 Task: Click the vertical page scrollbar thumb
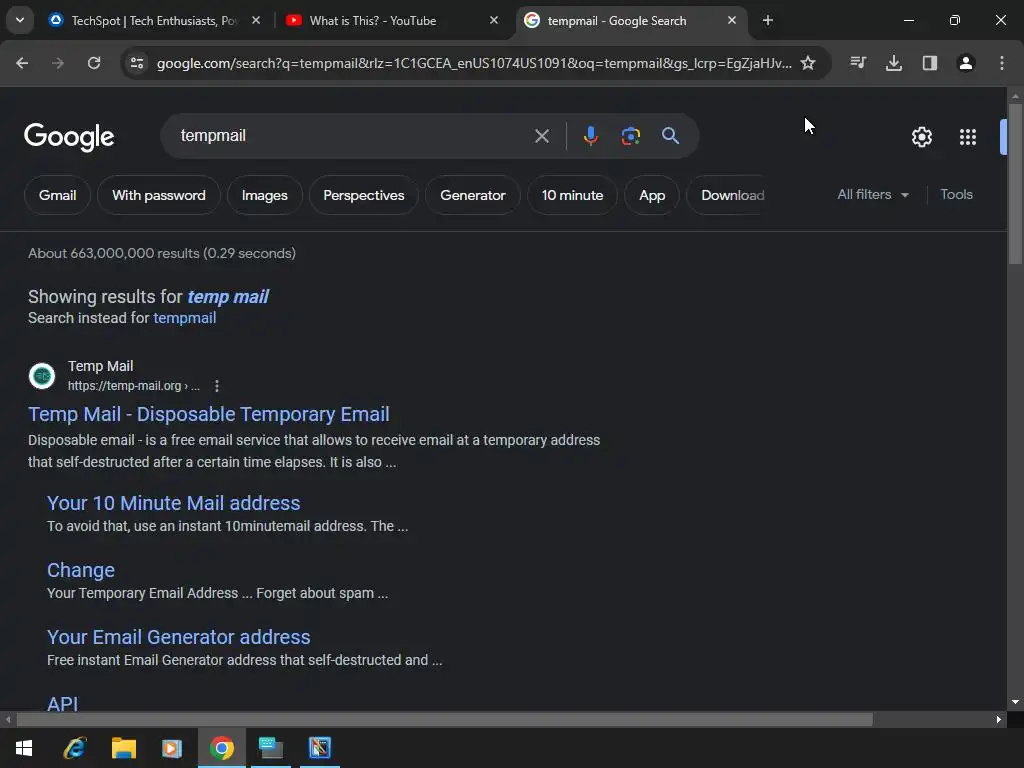(1015, 184)
